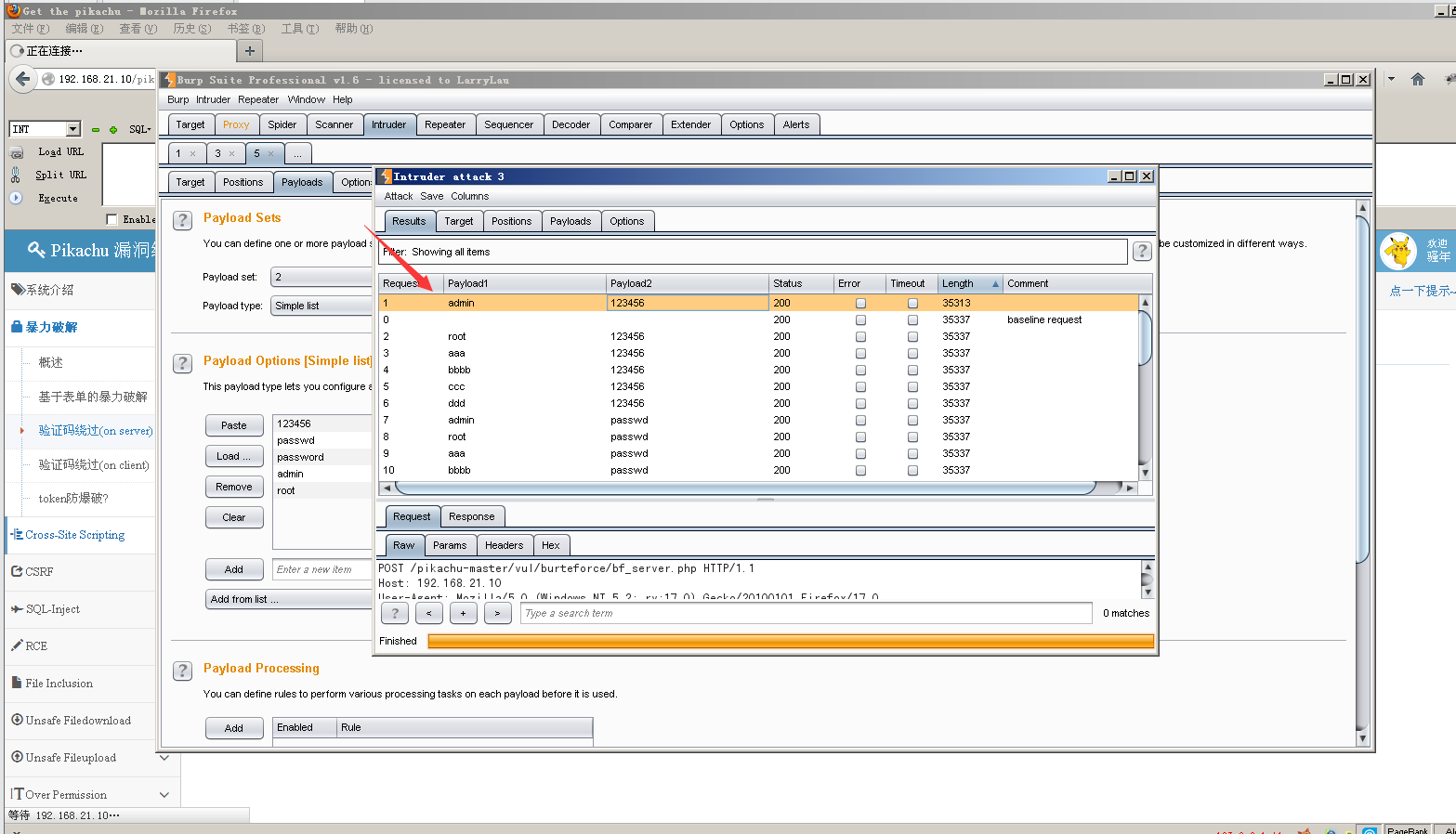Click the 'Enter a new item' payload field
Viewport: 1456px width, 834px height.
pyautogui.click(x=322, y=569)
